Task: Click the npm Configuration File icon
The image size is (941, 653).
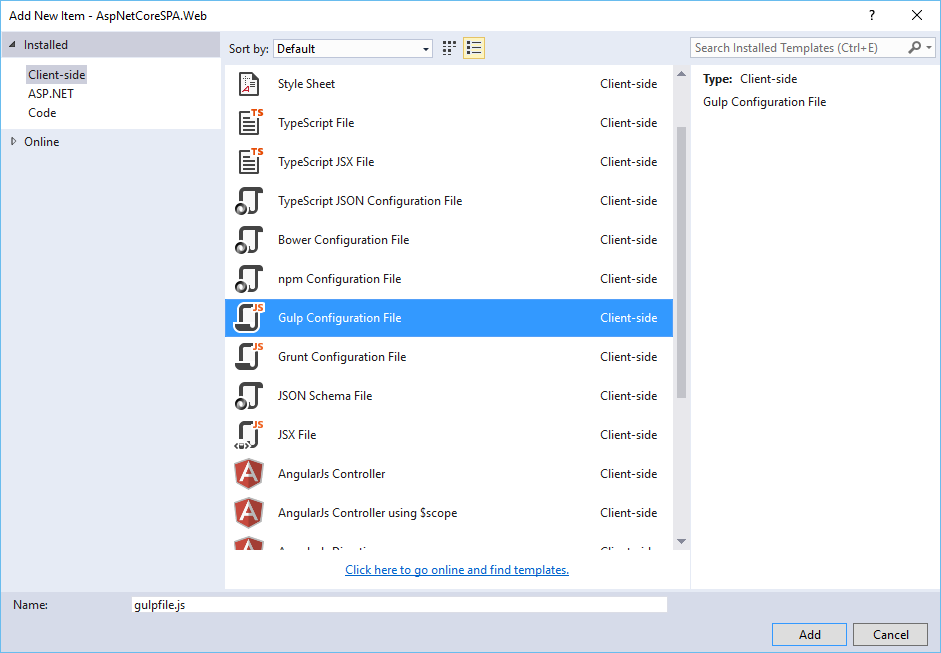Action: click(249, 278)
